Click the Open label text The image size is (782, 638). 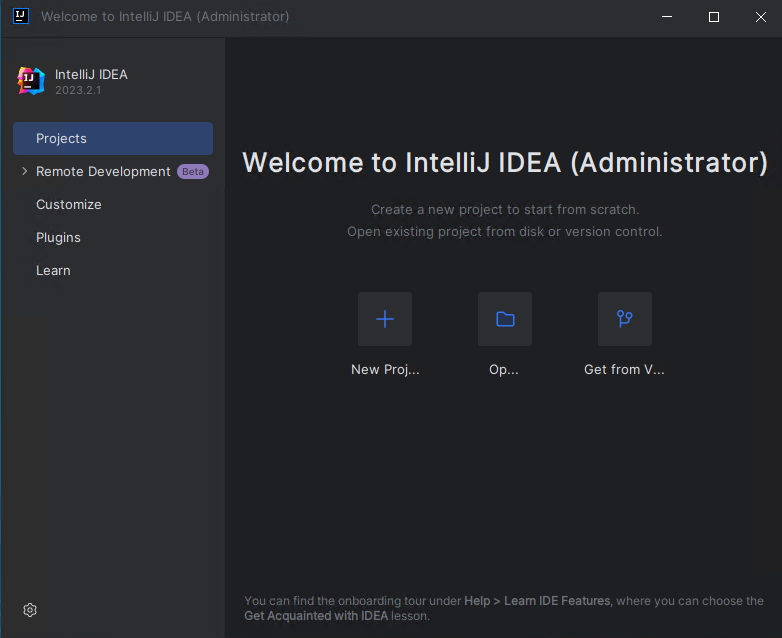coord(504,370)
